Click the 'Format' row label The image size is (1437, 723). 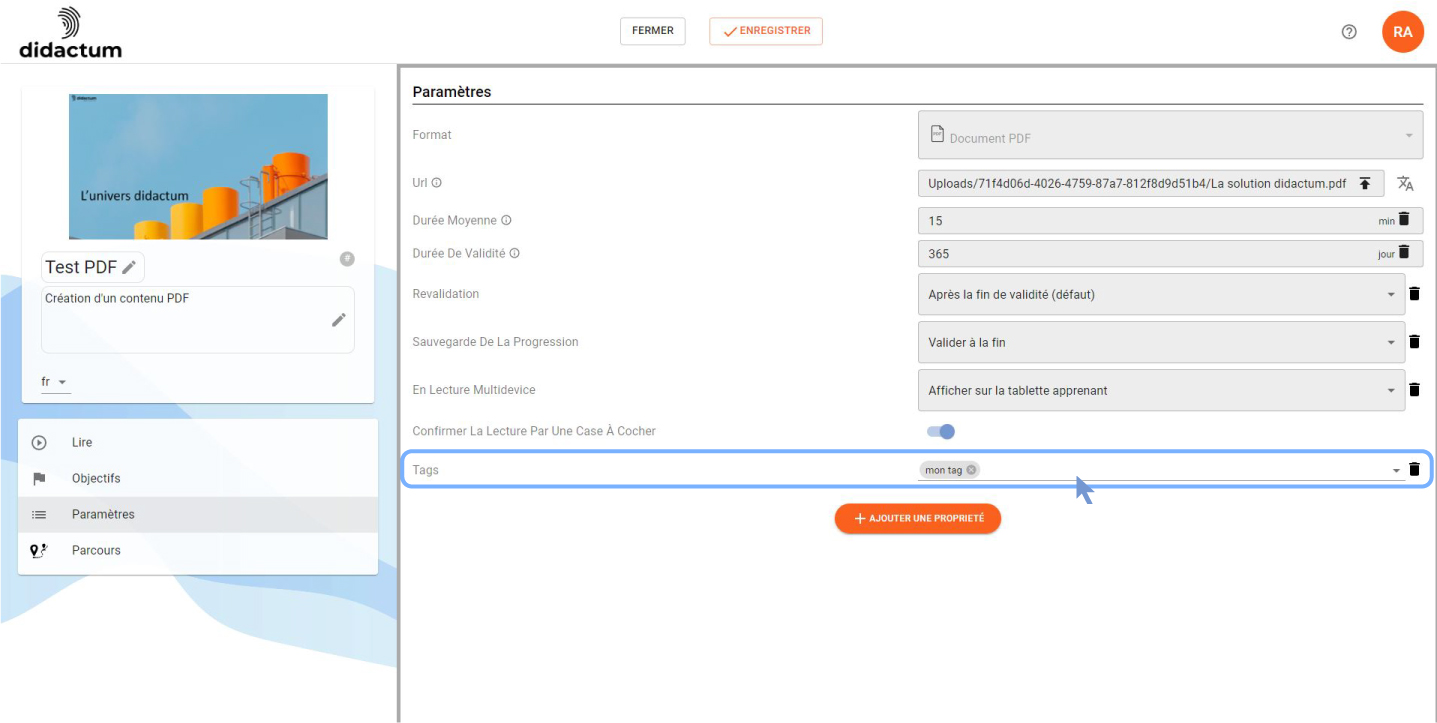click(x=432, y=135)
